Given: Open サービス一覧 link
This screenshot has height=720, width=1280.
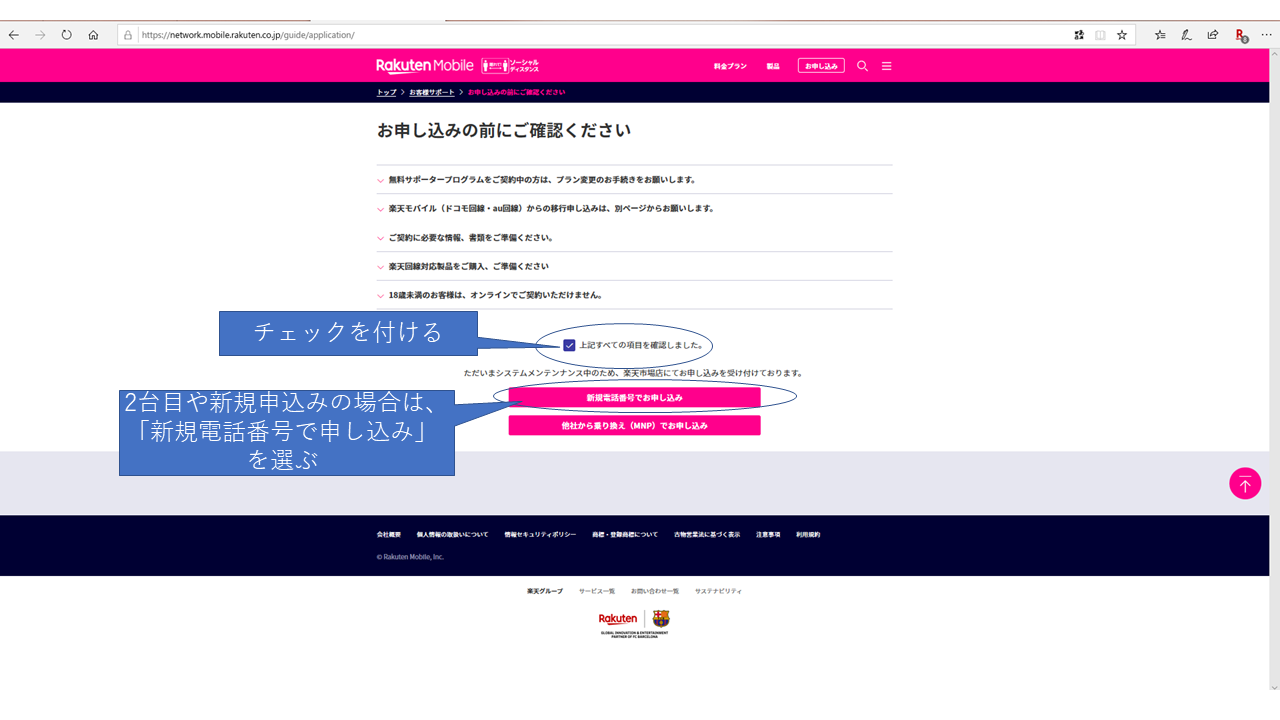Looking at the screenshot, I should 597,591.
